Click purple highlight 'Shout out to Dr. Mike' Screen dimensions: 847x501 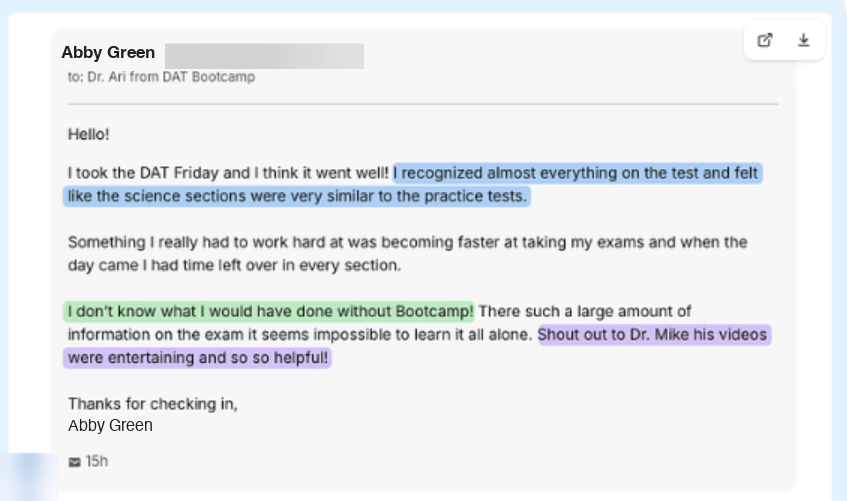(654, 335)
